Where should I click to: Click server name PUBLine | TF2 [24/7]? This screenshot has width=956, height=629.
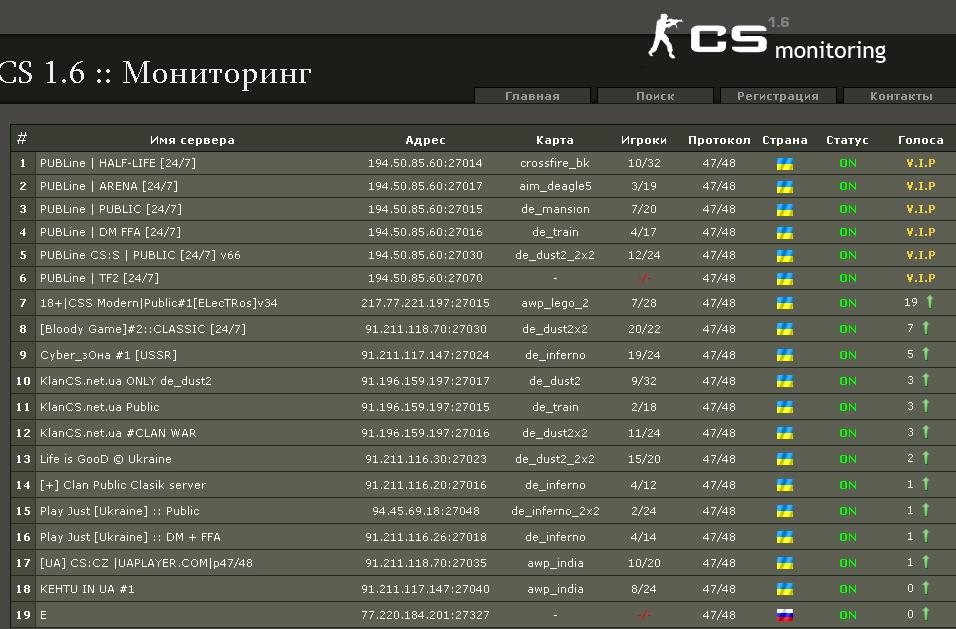99,278
